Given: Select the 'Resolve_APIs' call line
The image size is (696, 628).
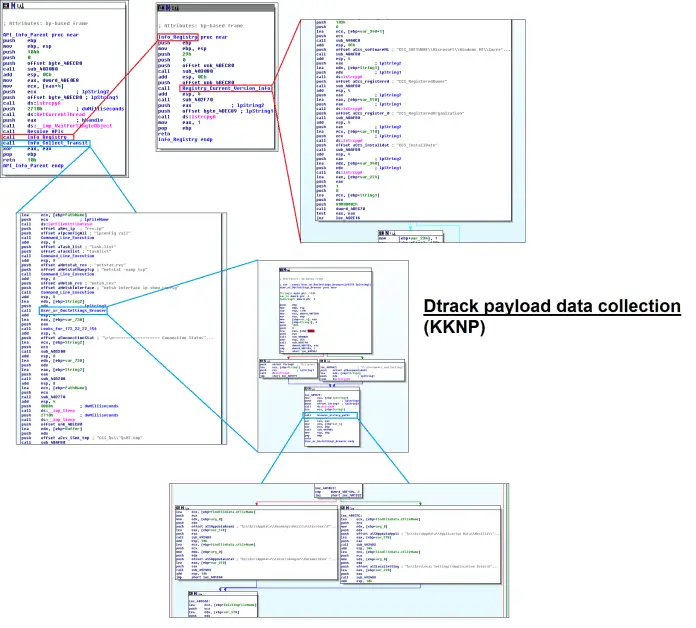Looking at the screenshot, I should pos(33,131).
